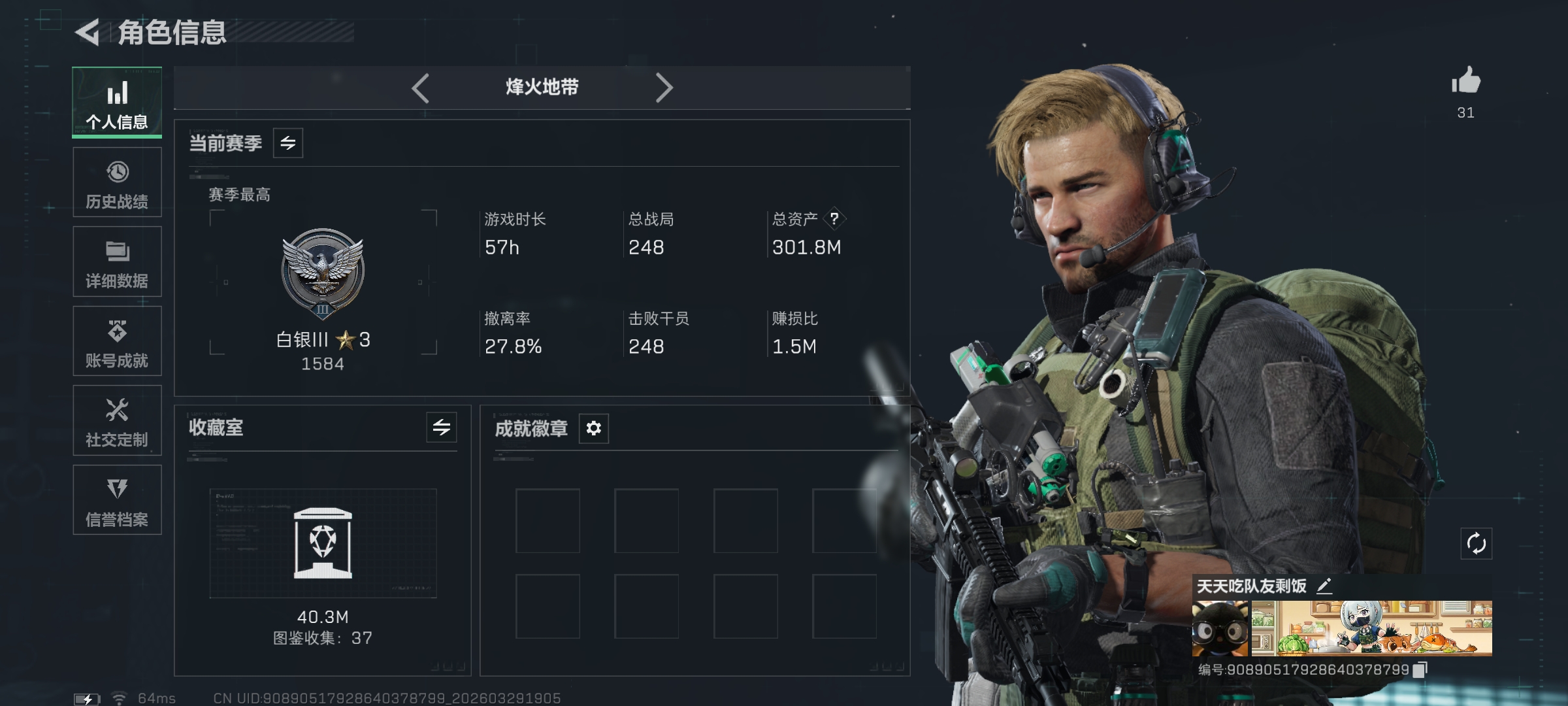Image resolution: width=1568 pixels, height=706 pixels.
Task: Go to the 账号成就 section
Action: coord(117,341)
